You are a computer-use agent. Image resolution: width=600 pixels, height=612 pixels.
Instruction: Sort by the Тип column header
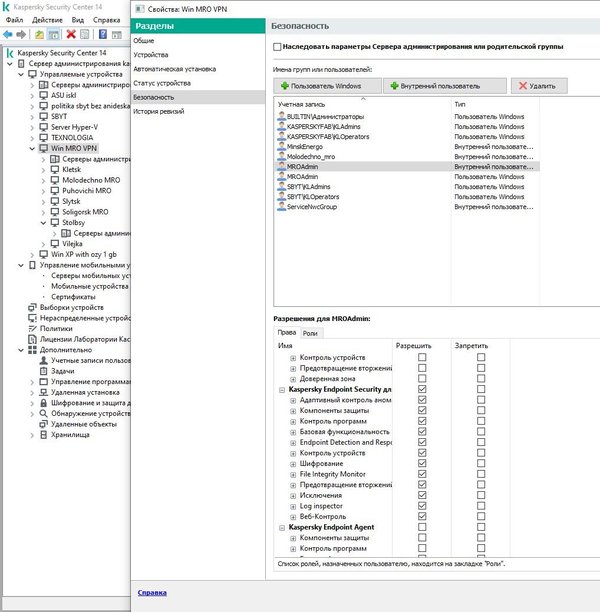(x=495, y=104)
